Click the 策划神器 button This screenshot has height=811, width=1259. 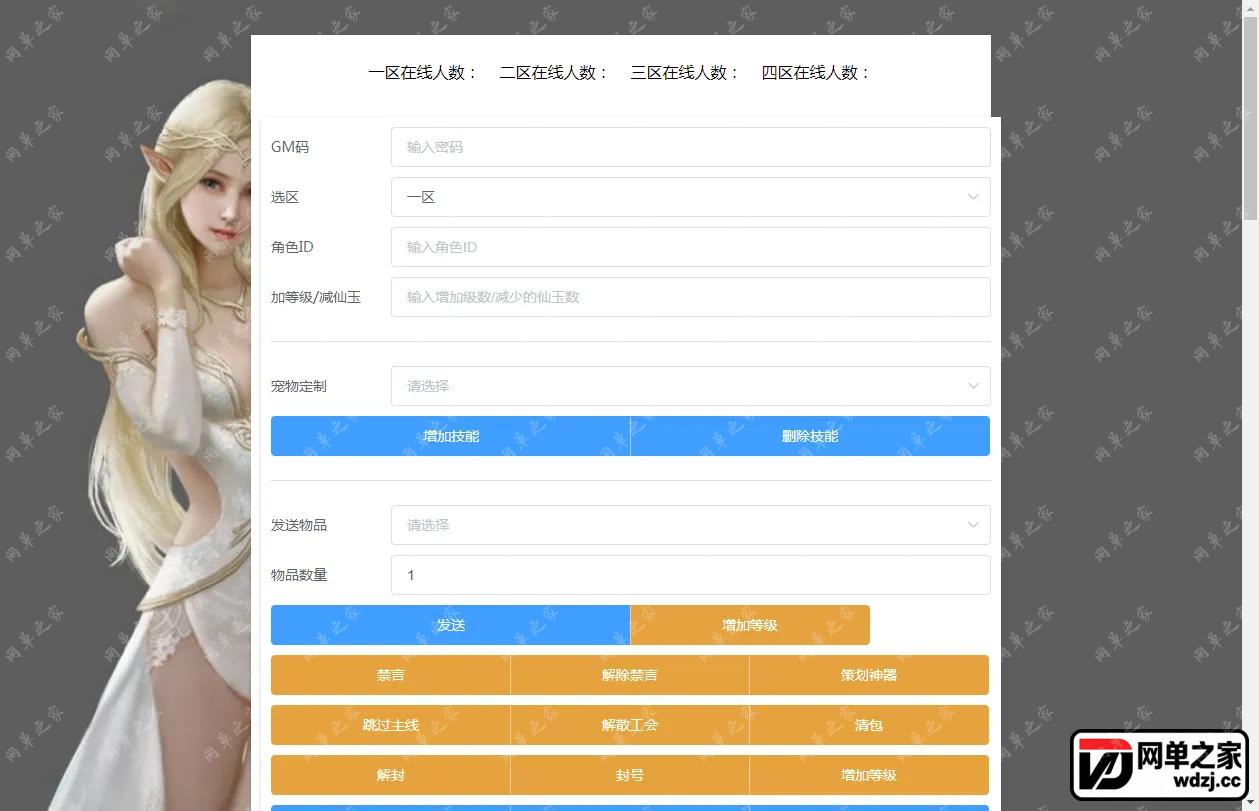coord(869,675)
